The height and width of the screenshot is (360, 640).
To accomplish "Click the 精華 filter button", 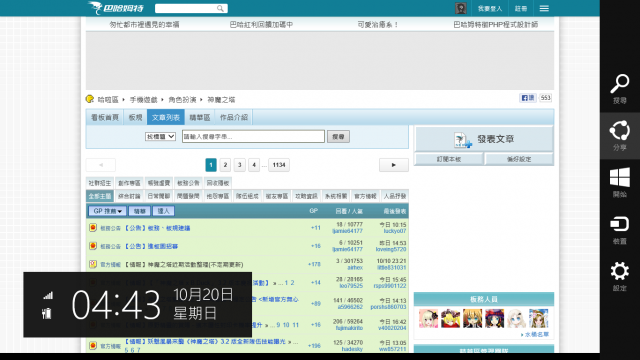I will (140, 211).
